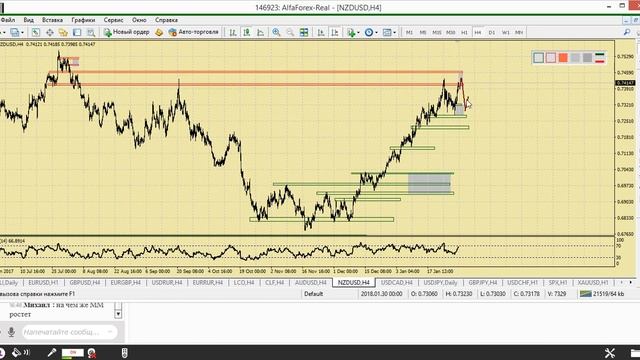Toggle chart auto scroll icon
Viewport: 640px width, 360px height.
pyautogui.click(x=321, y=32)
